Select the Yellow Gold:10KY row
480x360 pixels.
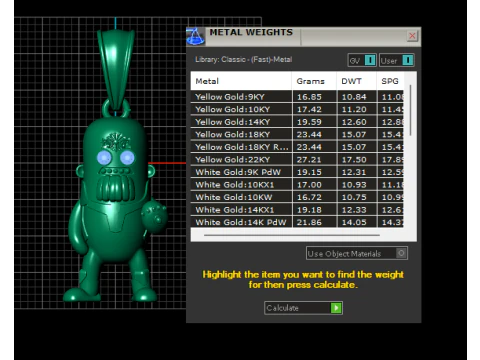point(297,109)
